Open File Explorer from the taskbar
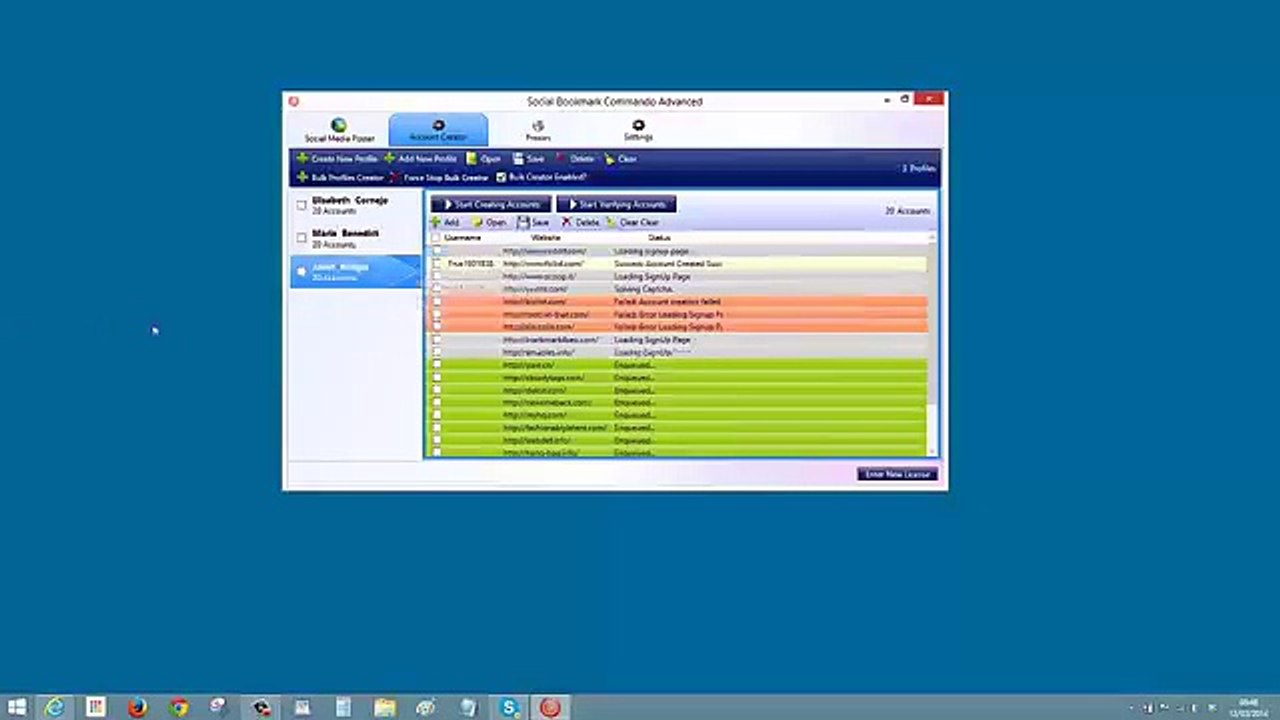The image size is (1280, 720). click(385, 707)
